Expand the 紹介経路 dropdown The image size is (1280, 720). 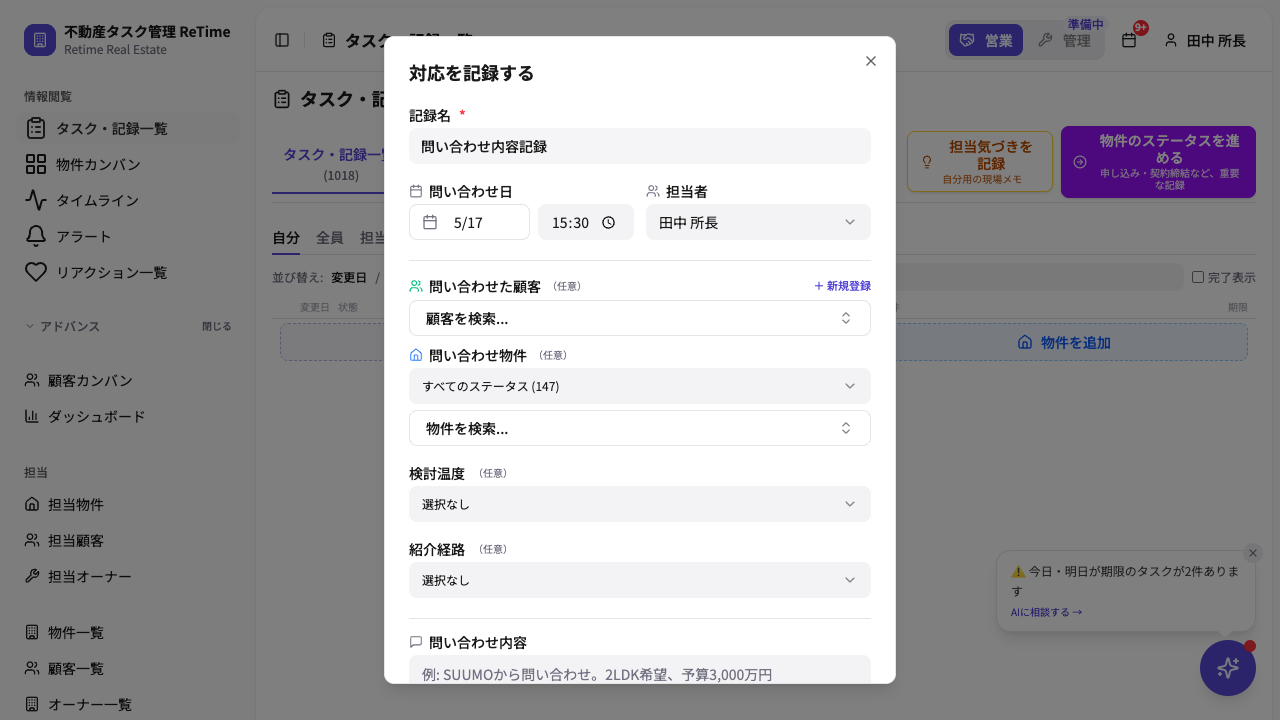pyautogui.click(x=640, y=580)
